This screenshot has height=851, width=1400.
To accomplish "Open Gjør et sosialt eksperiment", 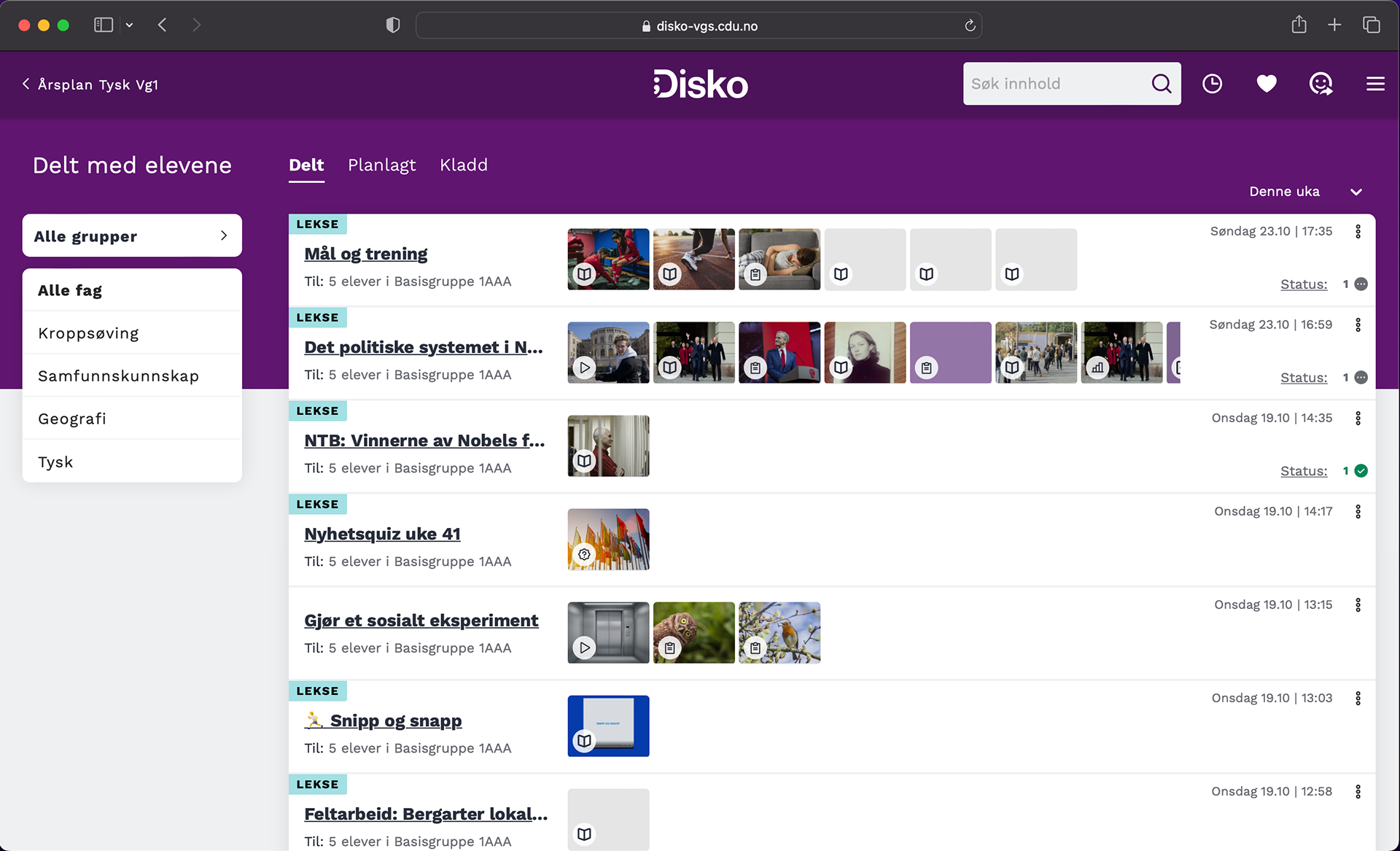I will coord(421,621).
